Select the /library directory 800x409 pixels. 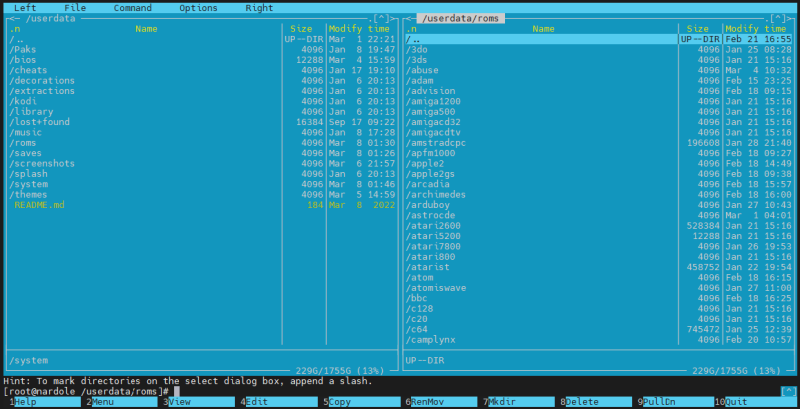(x=202, y=112)
